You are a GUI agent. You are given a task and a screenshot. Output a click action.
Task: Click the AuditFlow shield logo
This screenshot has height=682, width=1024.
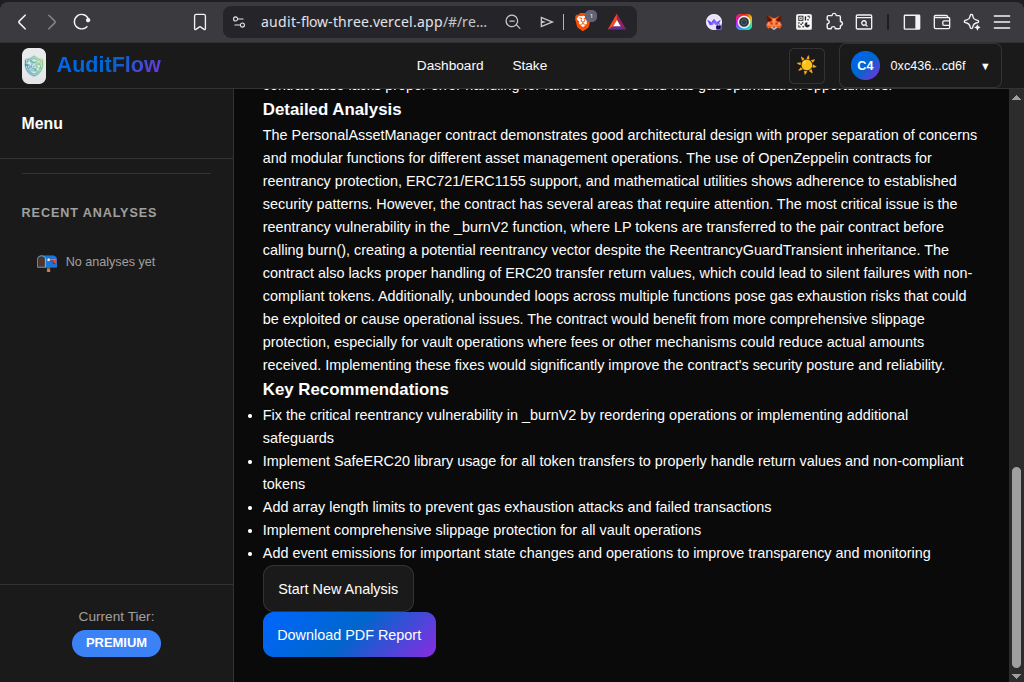pos(34,66)
